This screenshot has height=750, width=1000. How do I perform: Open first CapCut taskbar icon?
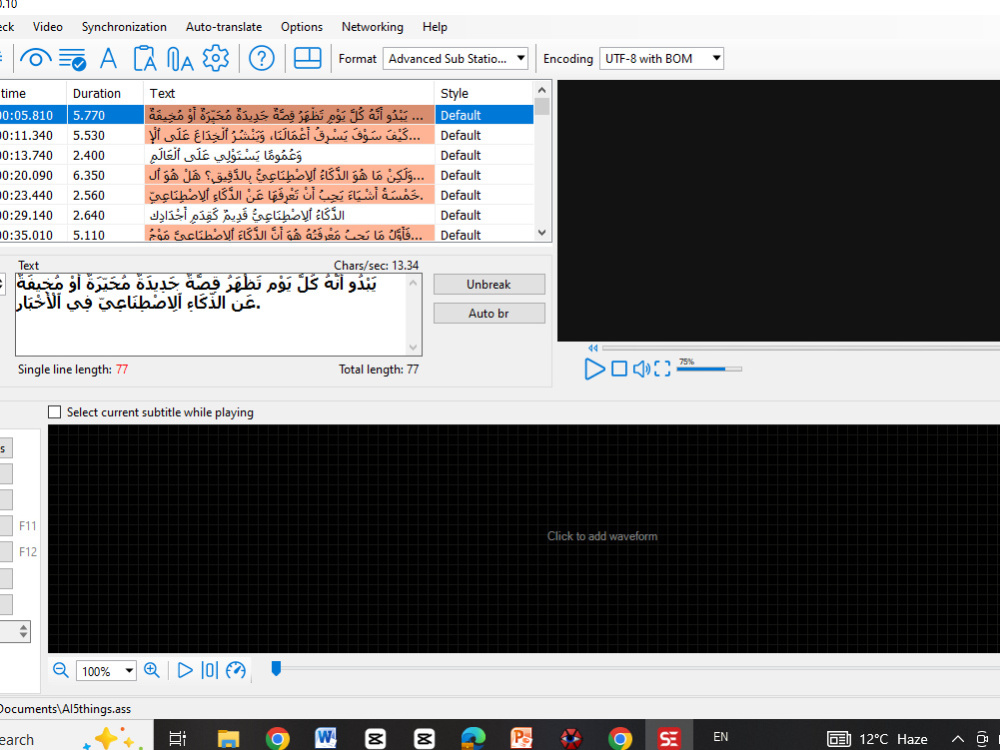click(x=375, y=739)
